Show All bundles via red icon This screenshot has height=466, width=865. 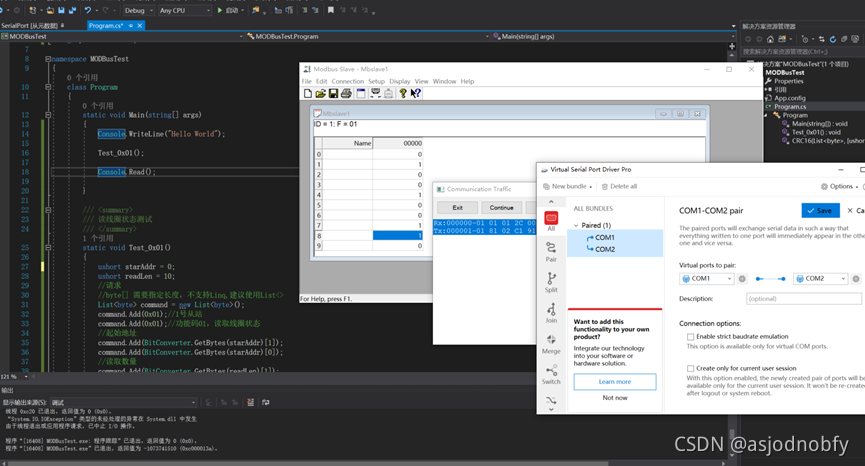point(551,220)
